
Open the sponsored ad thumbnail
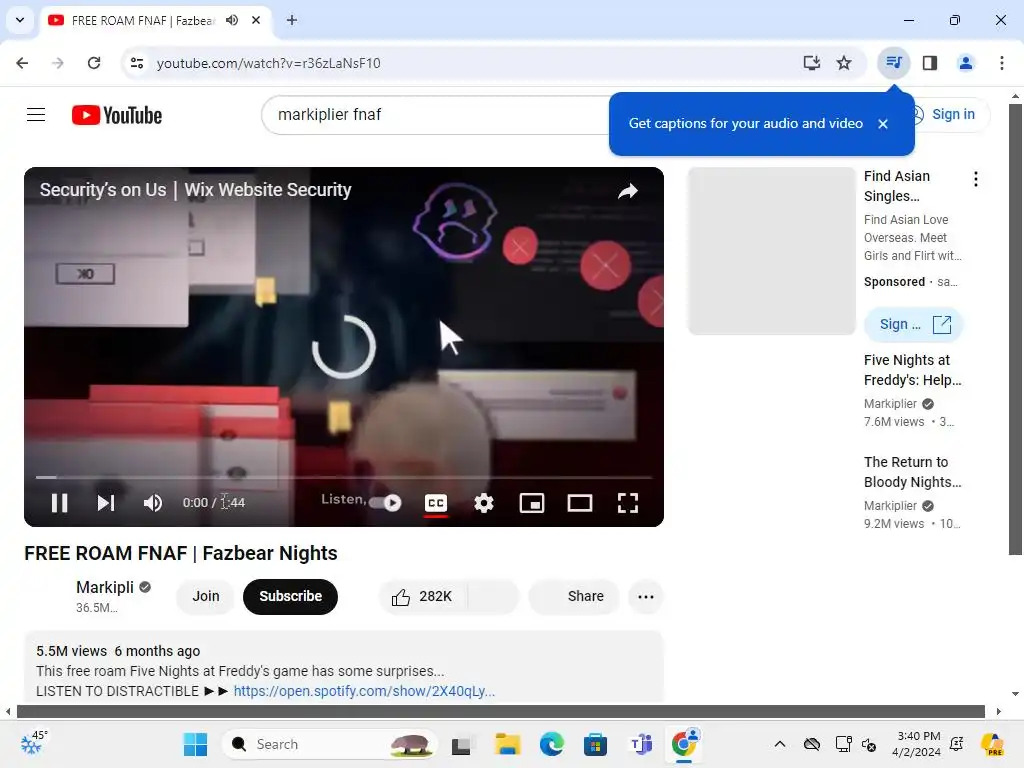tap(771, 251)
